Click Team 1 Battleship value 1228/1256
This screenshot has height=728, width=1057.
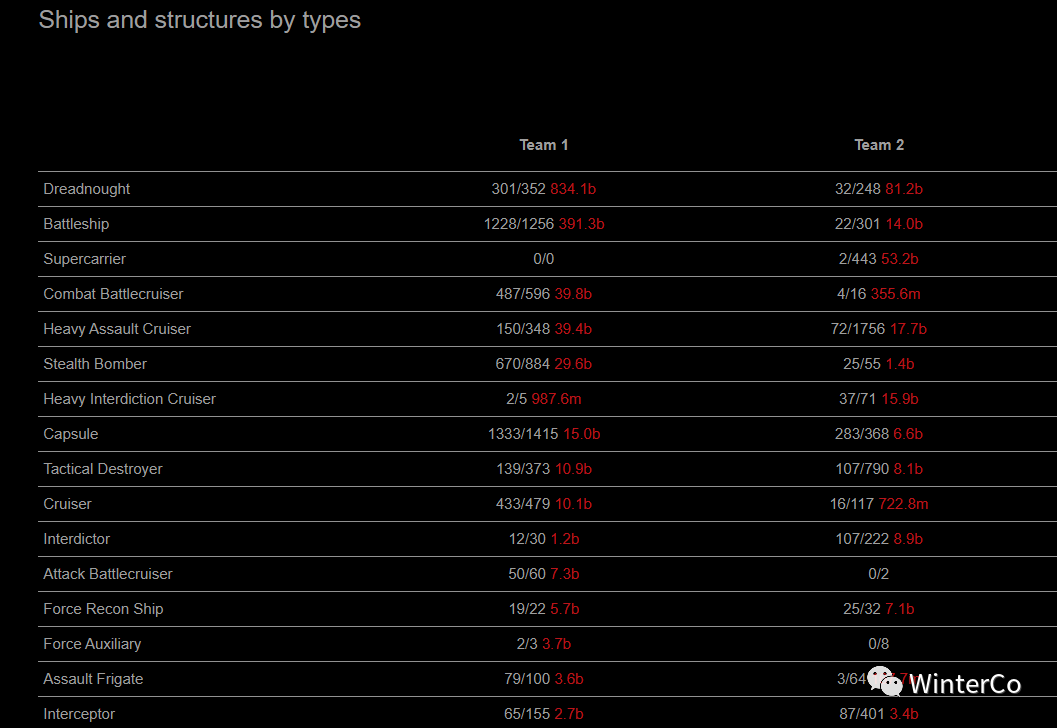pyautogui.click(x=518, y=224)
